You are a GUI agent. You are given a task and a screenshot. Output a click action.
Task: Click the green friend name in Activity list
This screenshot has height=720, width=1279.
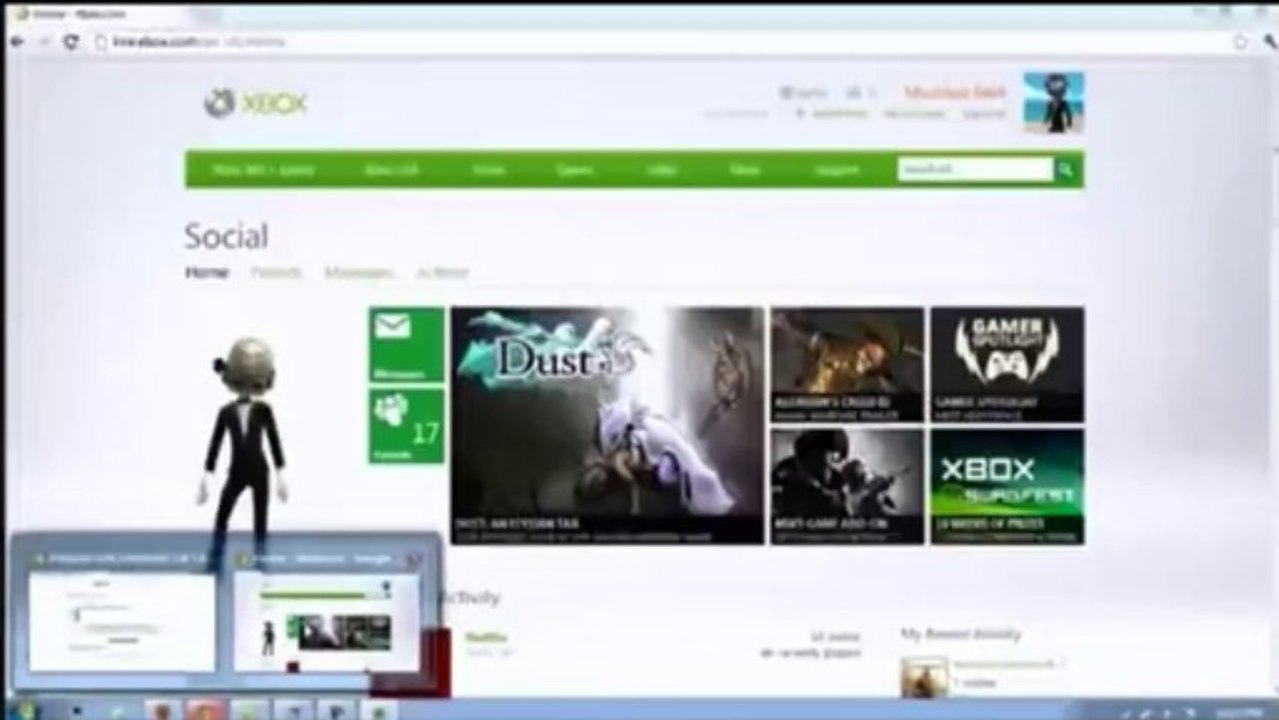pyautogui.click(x=486, y=637)
